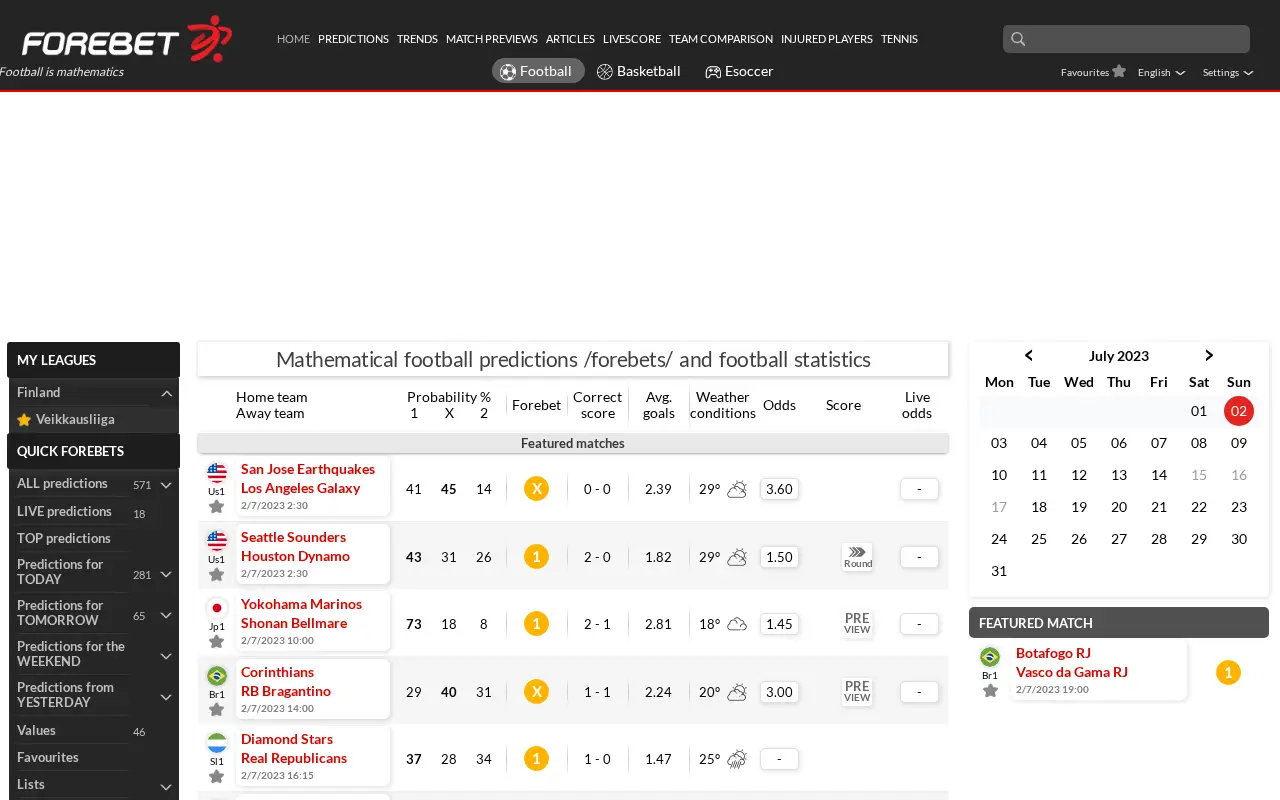The width and height of the screenshot is (1280, 800).
Task: Open the English language dropdown
Action: point(1161,72)
